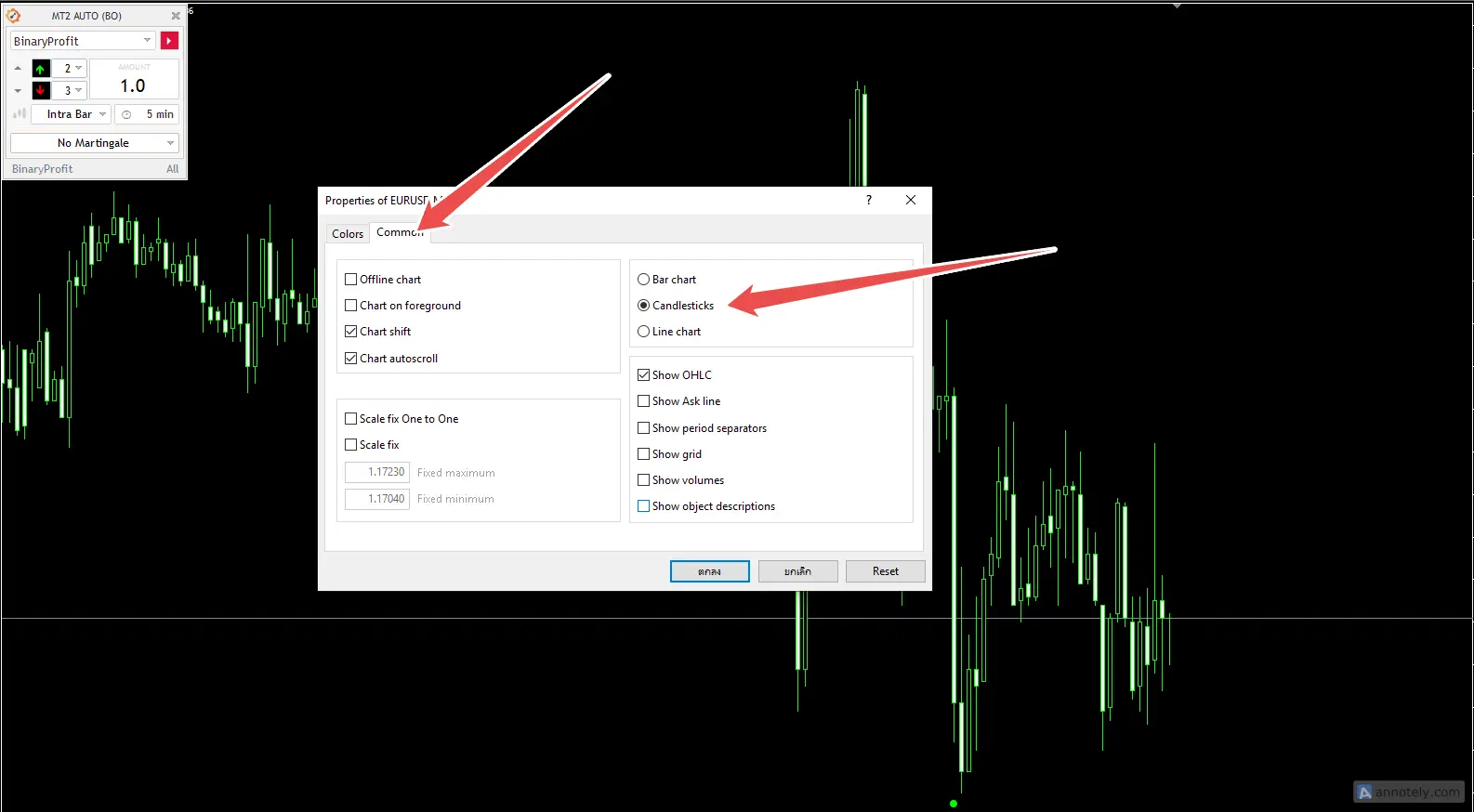Click the ยกเลิก (Cancel) button
The image size is (1474, 812).
pos(798,571)
